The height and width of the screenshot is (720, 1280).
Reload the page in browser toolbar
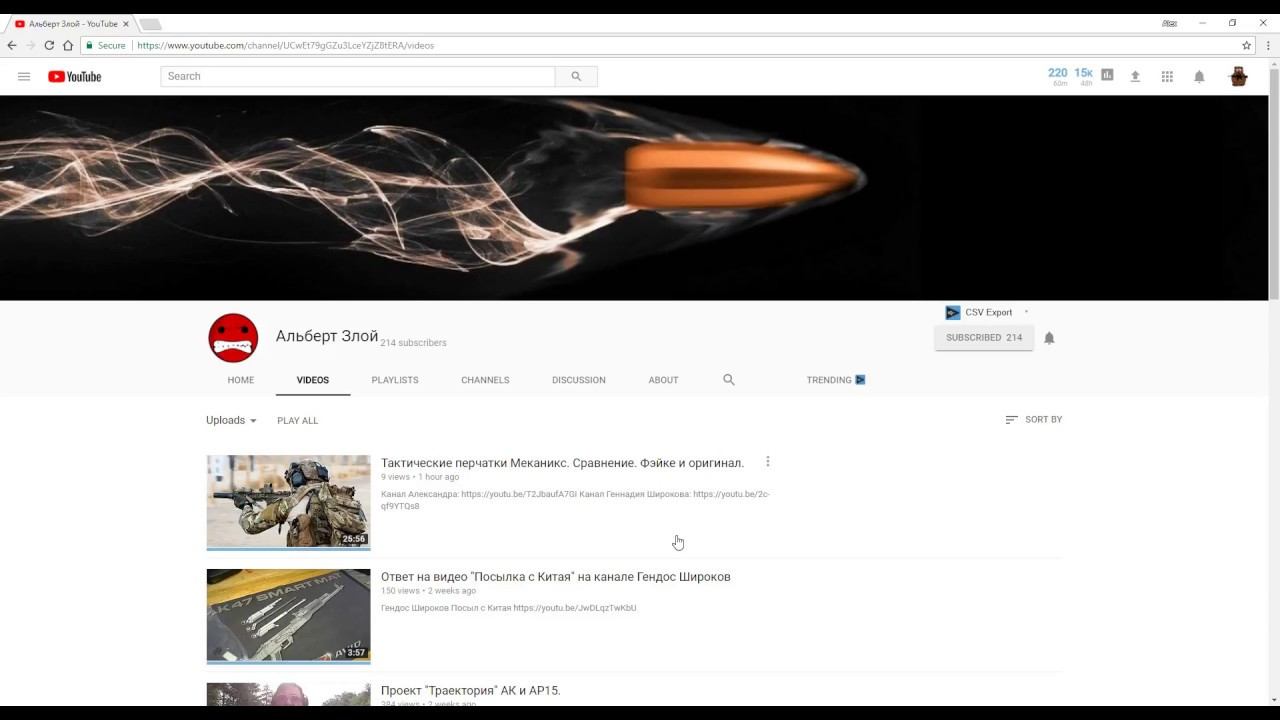pos(49,45)
